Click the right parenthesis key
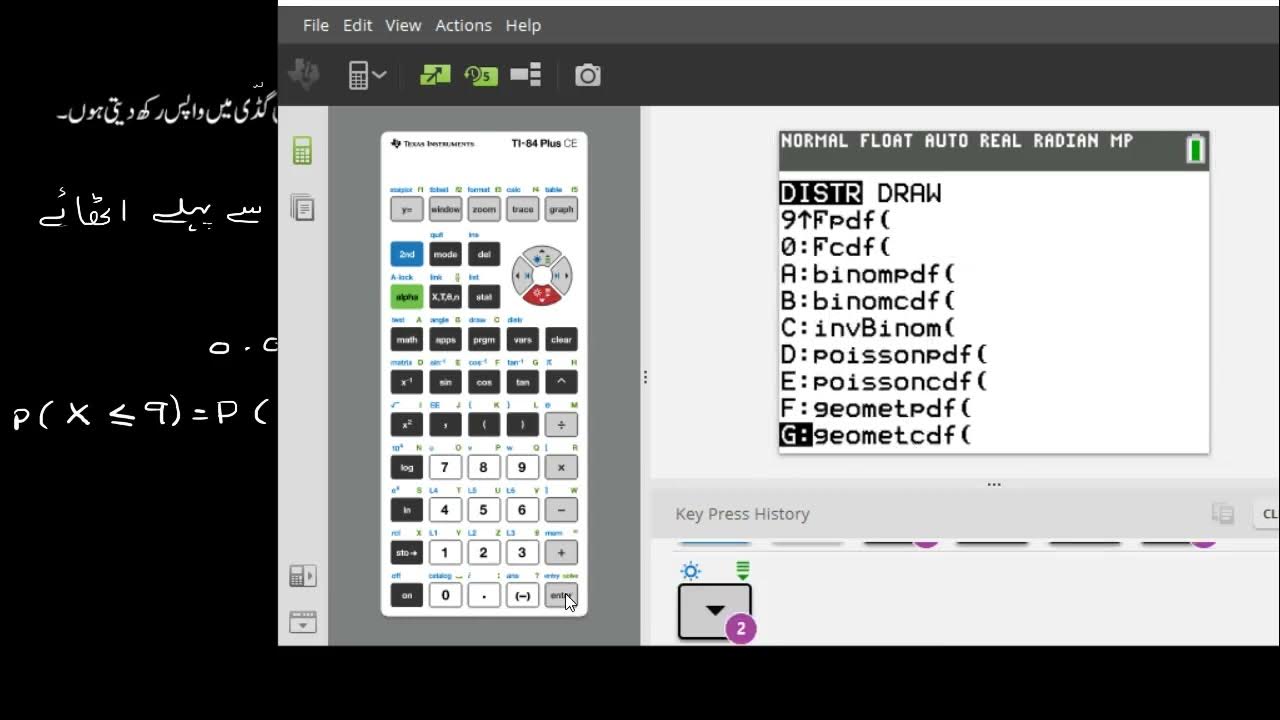1280x720 pixels. [x=522, y=425]
